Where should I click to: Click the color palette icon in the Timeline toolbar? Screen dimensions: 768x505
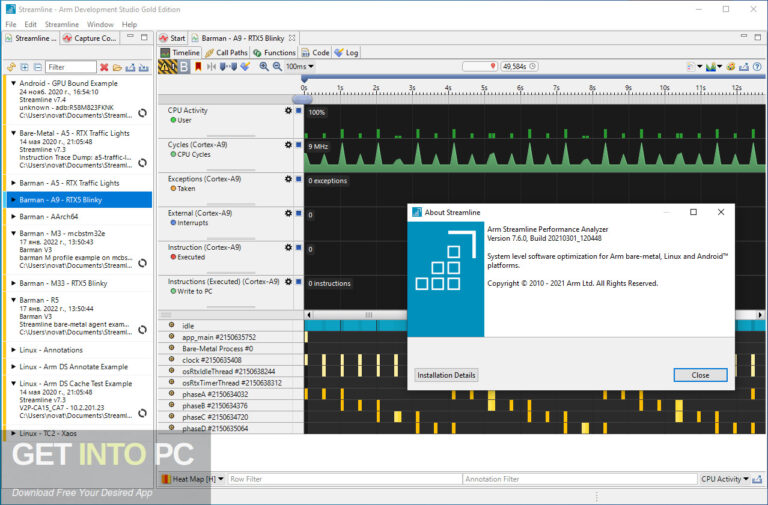(731, 67)
